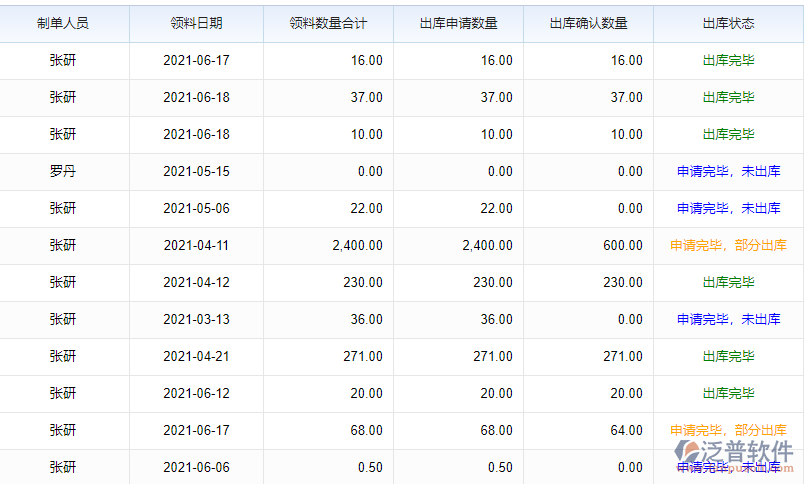Click 出库完毕 status in the 2021-06-12 row
This screenshot has height=484, width=804.
click(x=729, y=393)
